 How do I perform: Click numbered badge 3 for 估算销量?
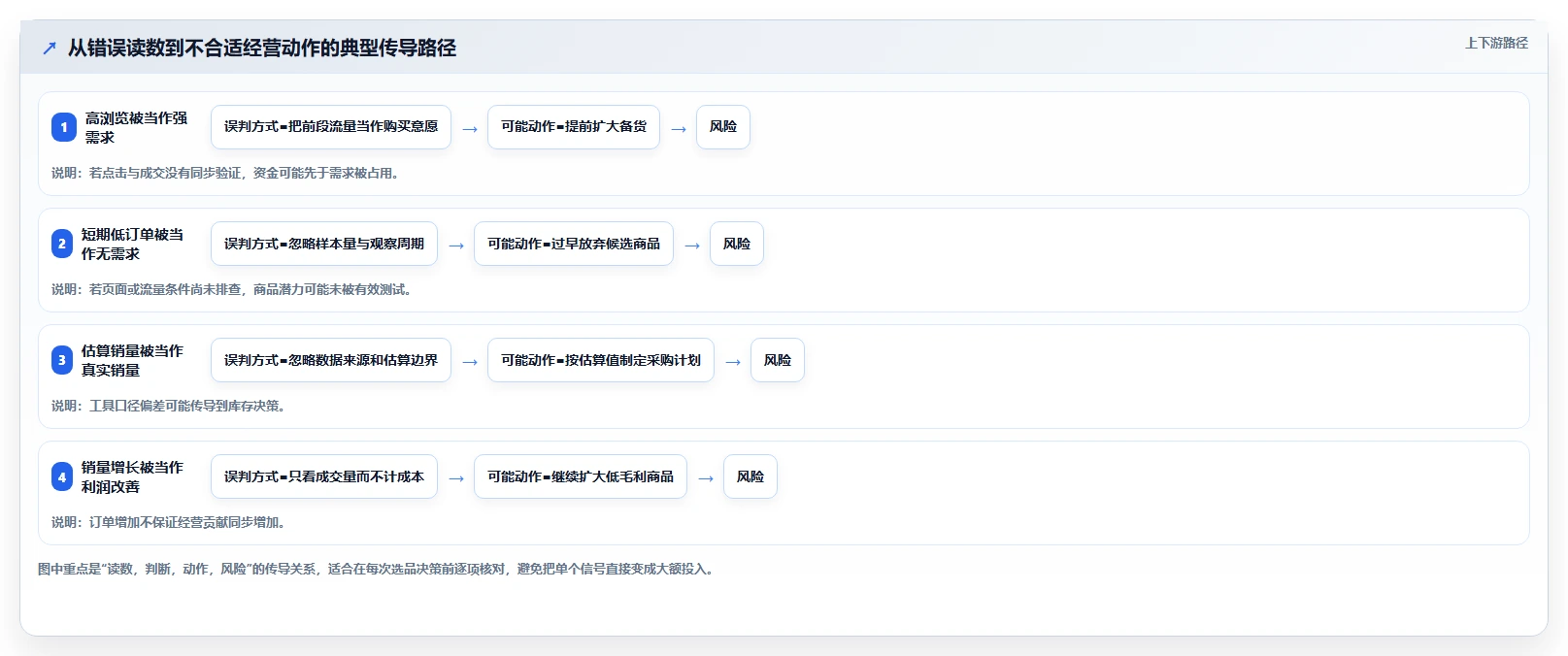click(62, 360)
